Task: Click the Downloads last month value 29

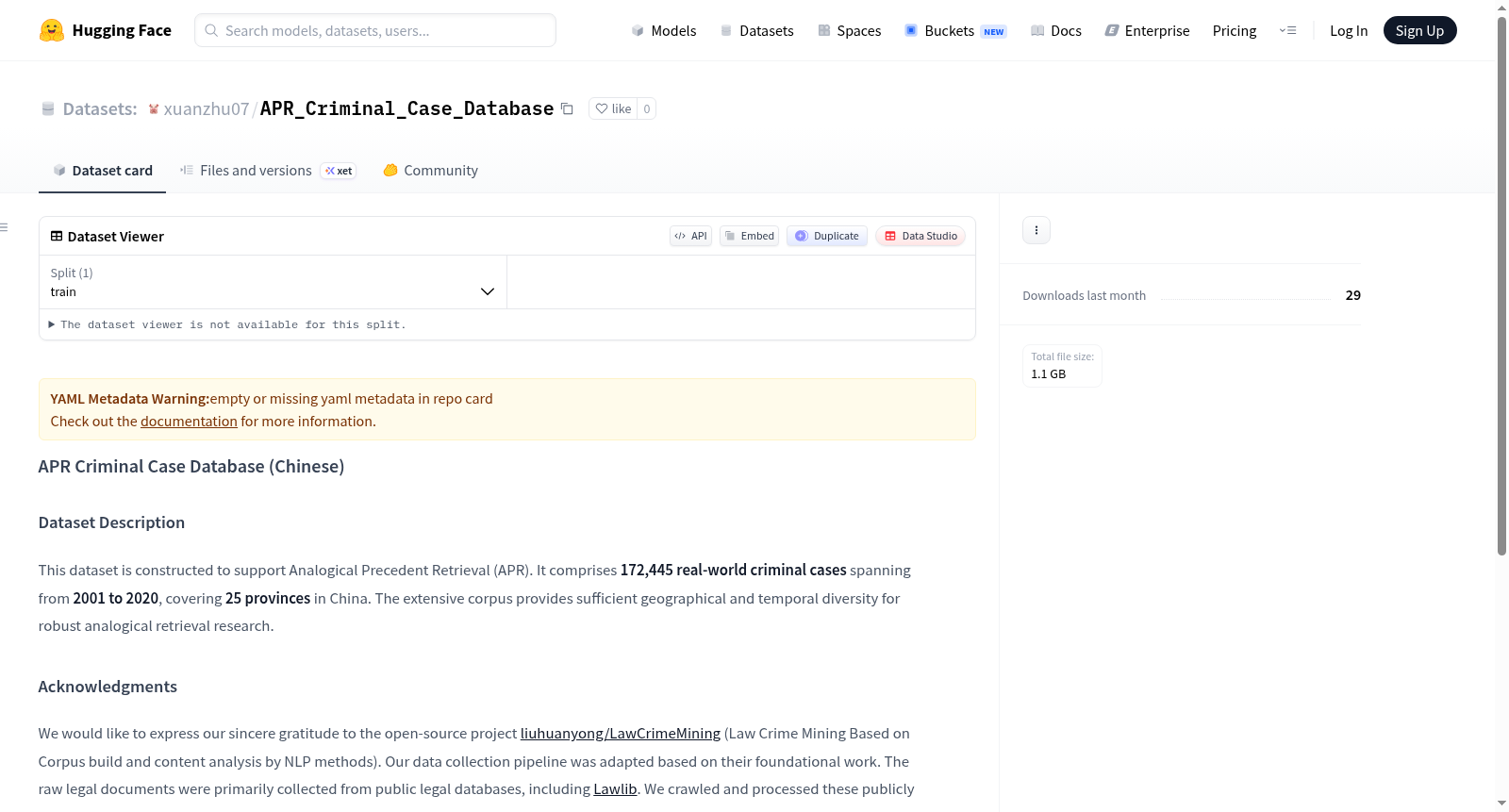Action: (1353, 295)
